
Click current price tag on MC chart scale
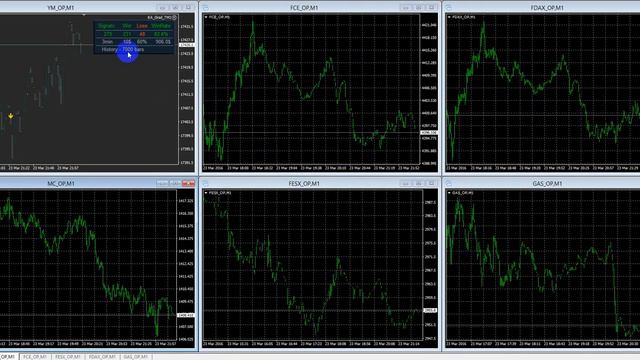tap(186, 315)
